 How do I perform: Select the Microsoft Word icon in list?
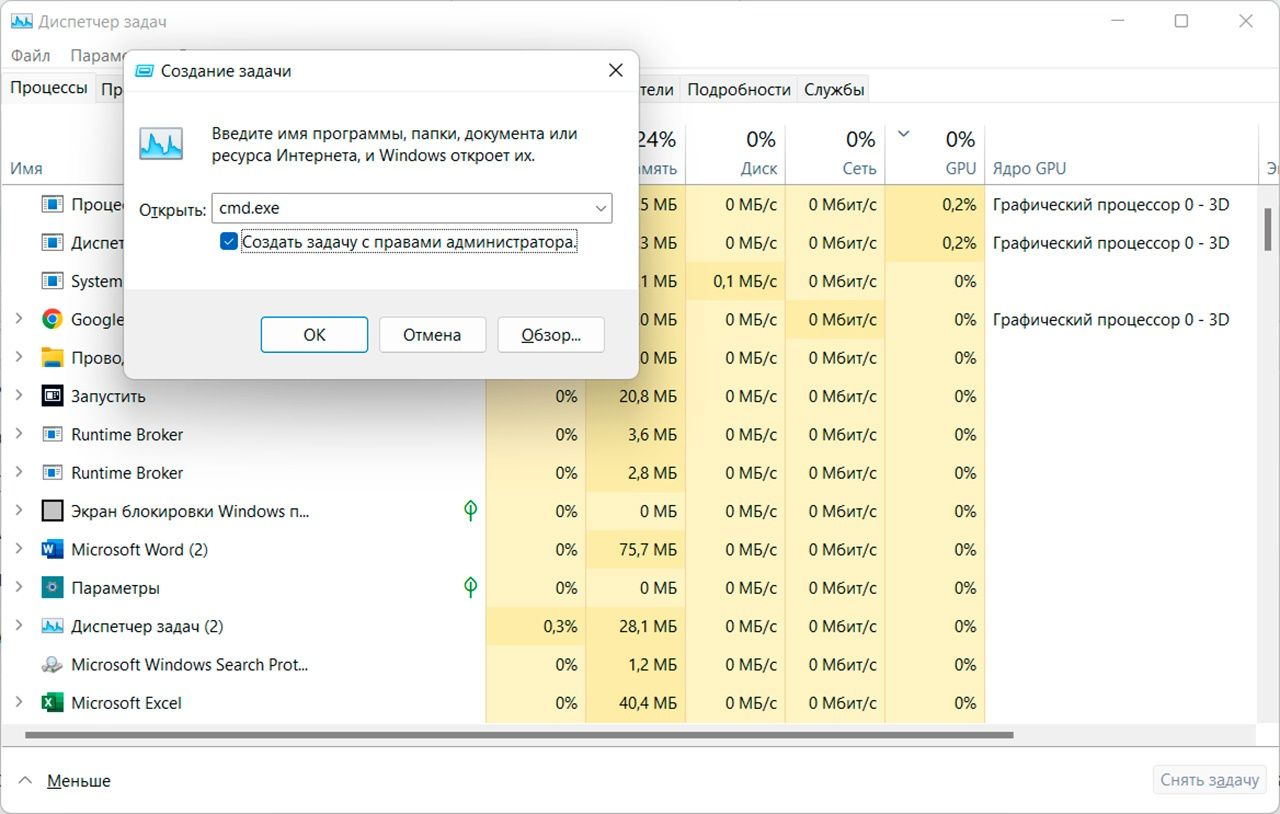(x=52, y=549)
